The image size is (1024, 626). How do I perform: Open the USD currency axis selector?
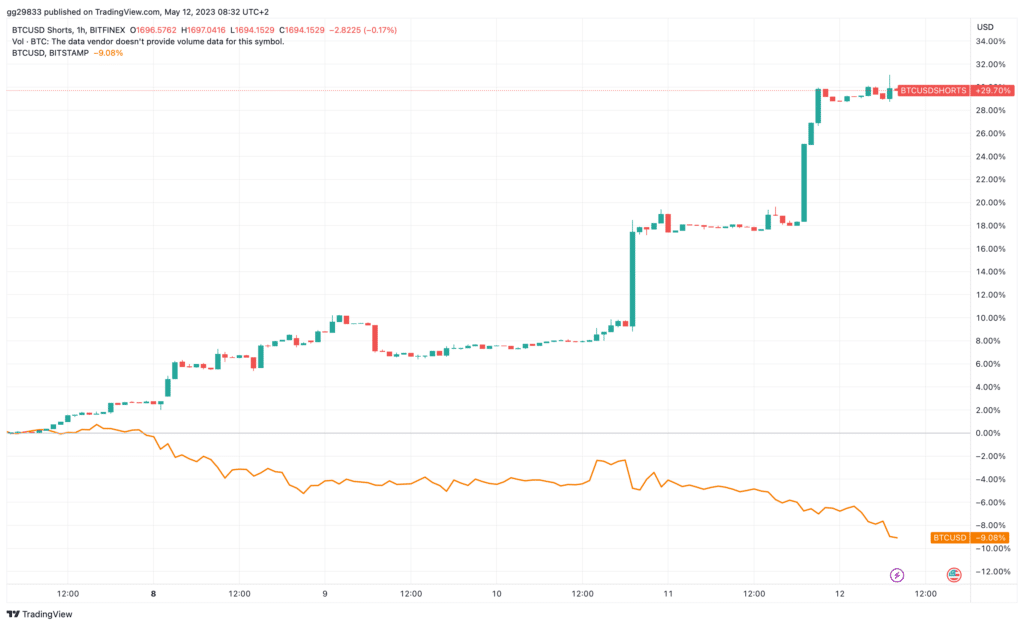click(985, 27)
